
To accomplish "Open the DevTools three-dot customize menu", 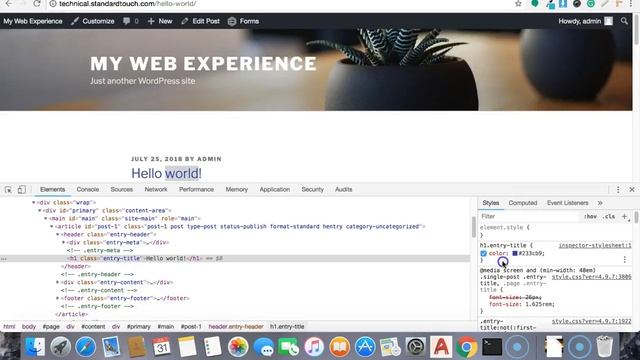I will click(x=618, y=190).
